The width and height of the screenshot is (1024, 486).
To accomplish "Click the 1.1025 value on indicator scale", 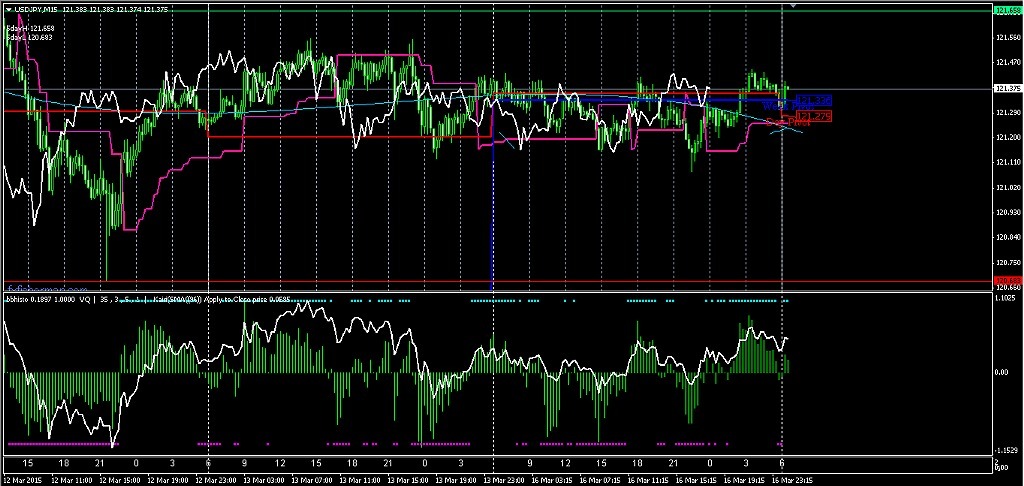I will (1008, 298).
